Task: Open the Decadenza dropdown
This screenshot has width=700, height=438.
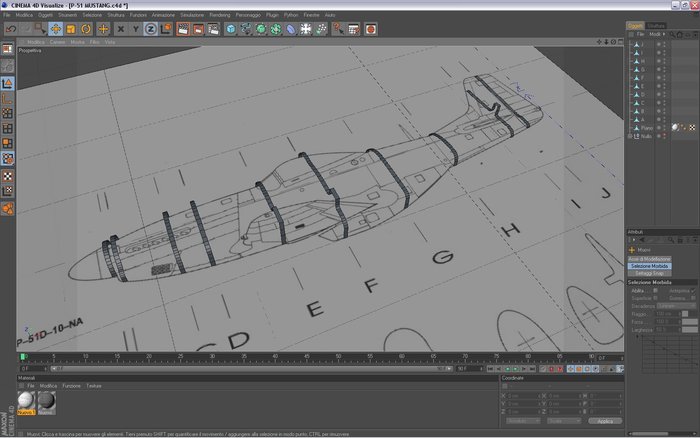Action: [676, 306]
